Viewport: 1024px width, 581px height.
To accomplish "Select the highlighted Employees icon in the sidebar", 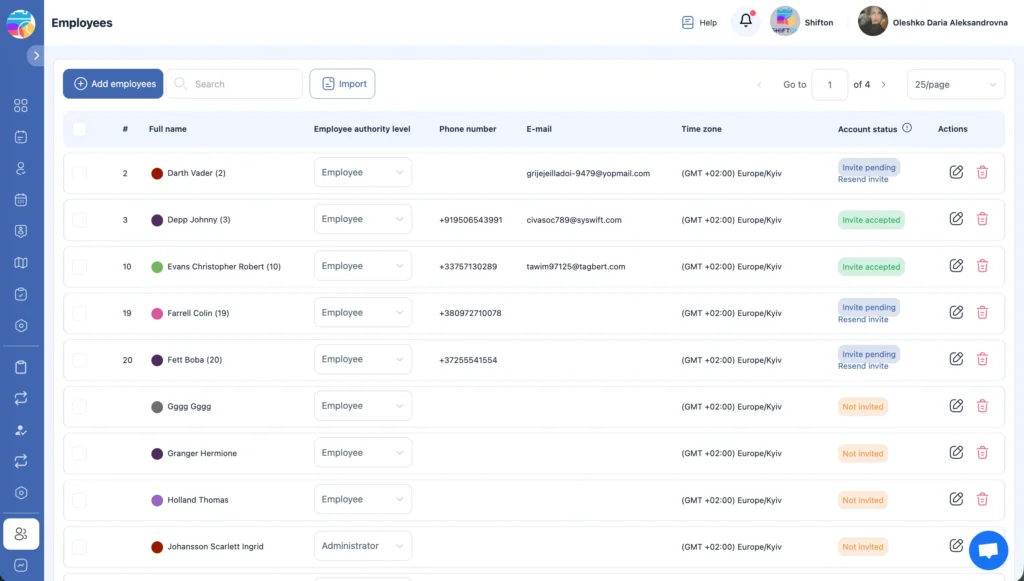I will [21, 533].
